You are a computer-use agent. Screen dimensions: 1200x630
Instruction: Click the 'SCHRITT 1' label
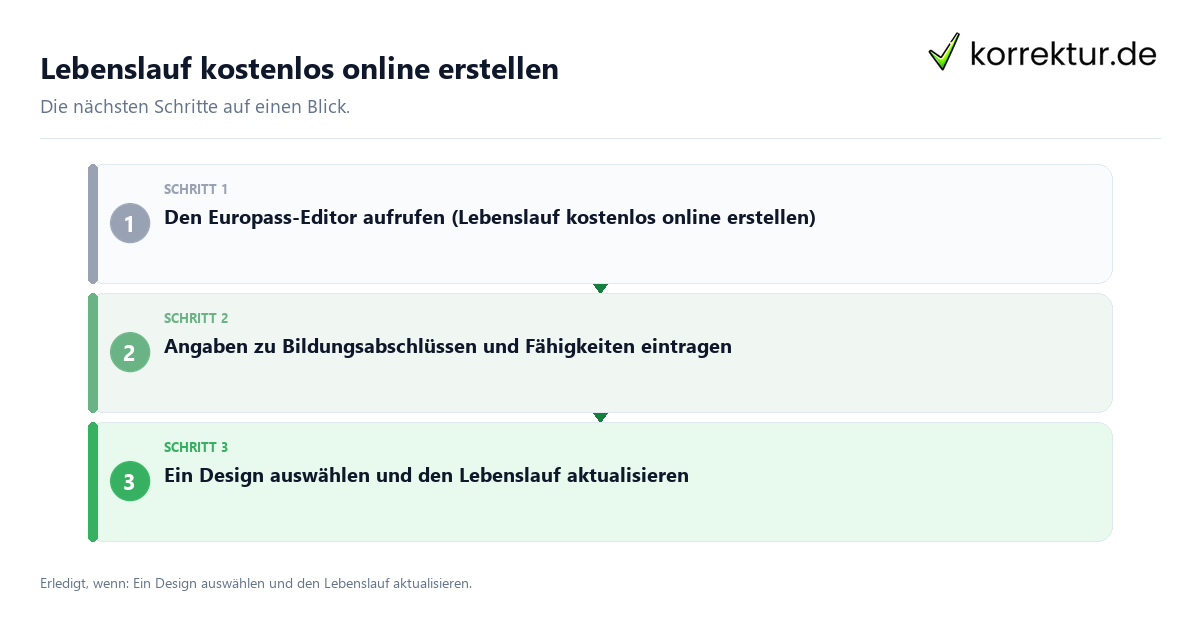click(x=196, y=189)
